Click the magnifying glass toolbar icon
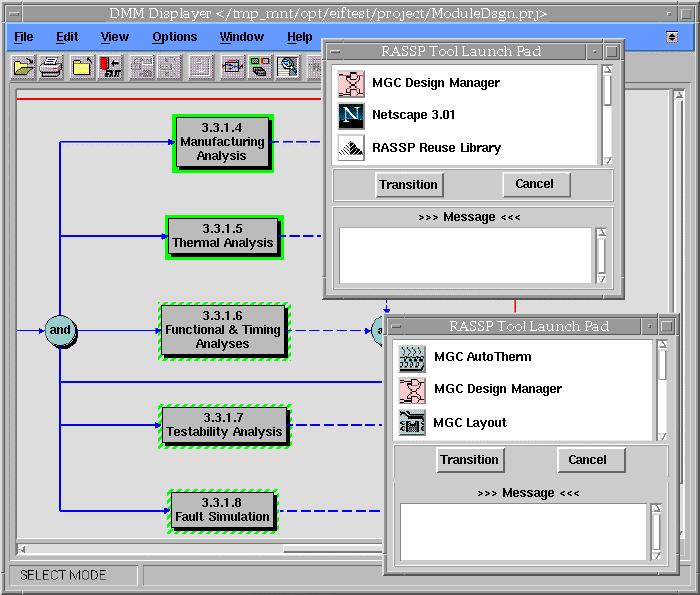Image resolution: width=700 pixels, height=595 pixels. coord(289,68)
